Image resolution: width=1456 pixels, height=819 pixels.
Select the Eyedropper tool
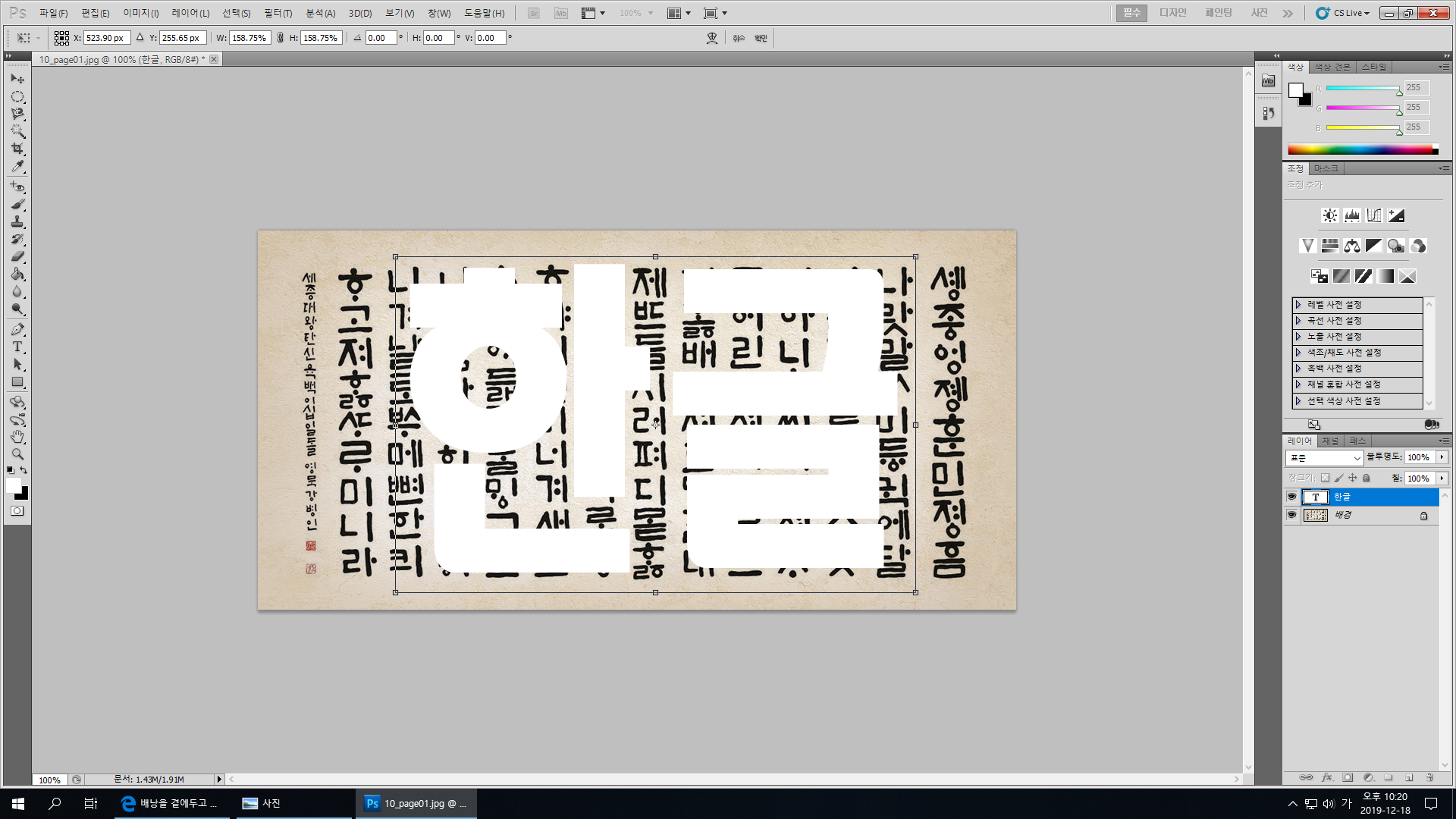17,167
